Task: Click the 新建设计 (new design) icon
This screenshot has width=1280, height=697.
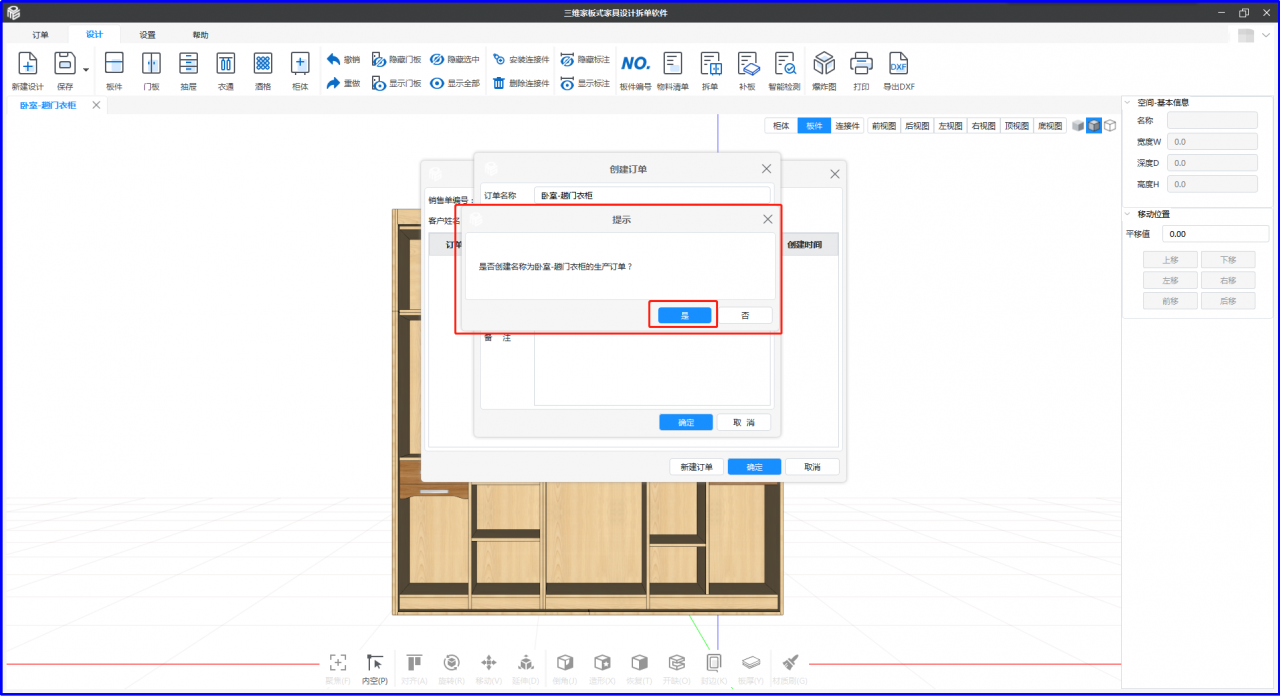Action: (28, 65)
